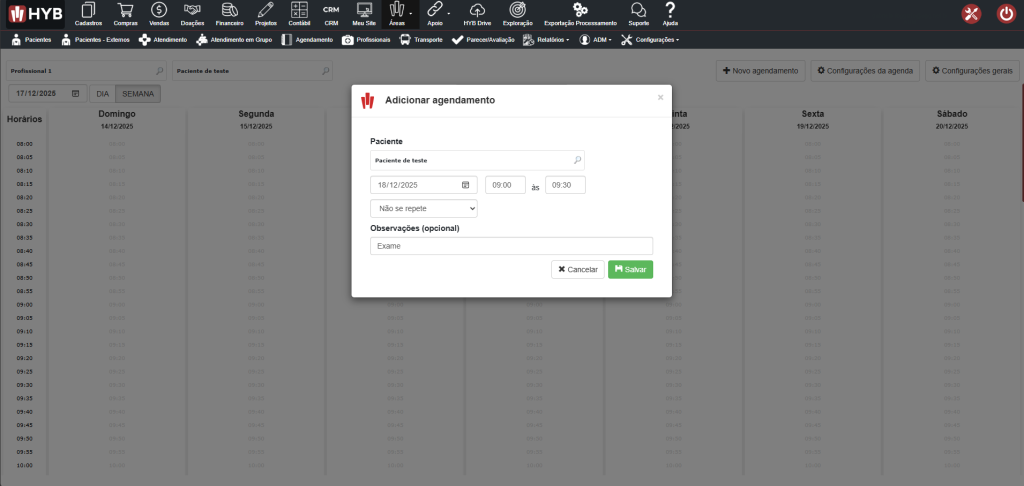
Task: Click the red power logout icon
Action: tap(1006, 14)
